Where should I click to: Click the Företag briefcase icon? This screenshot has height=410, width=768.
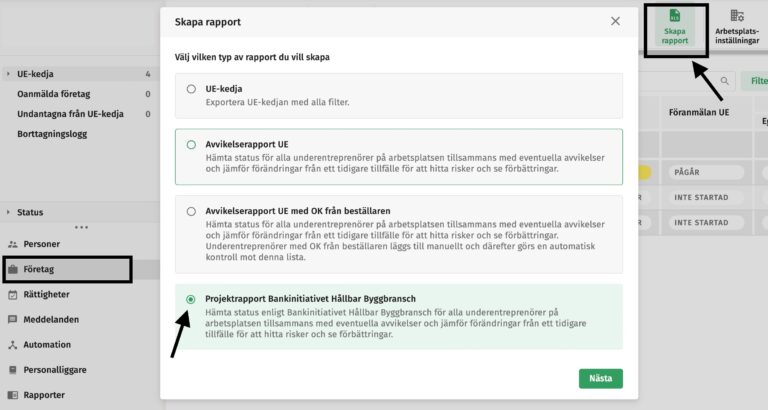(x=12, y=269)
